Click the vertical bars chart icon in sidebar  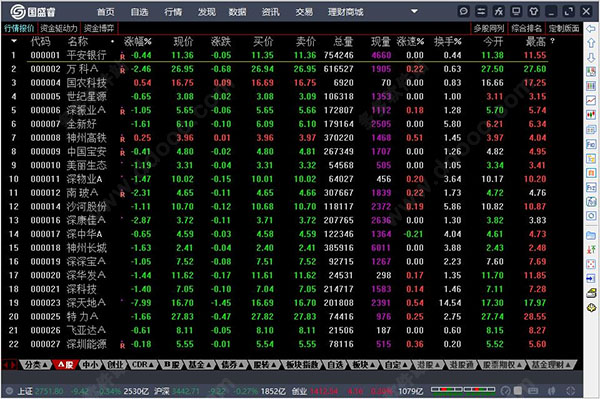click(591, 86)
